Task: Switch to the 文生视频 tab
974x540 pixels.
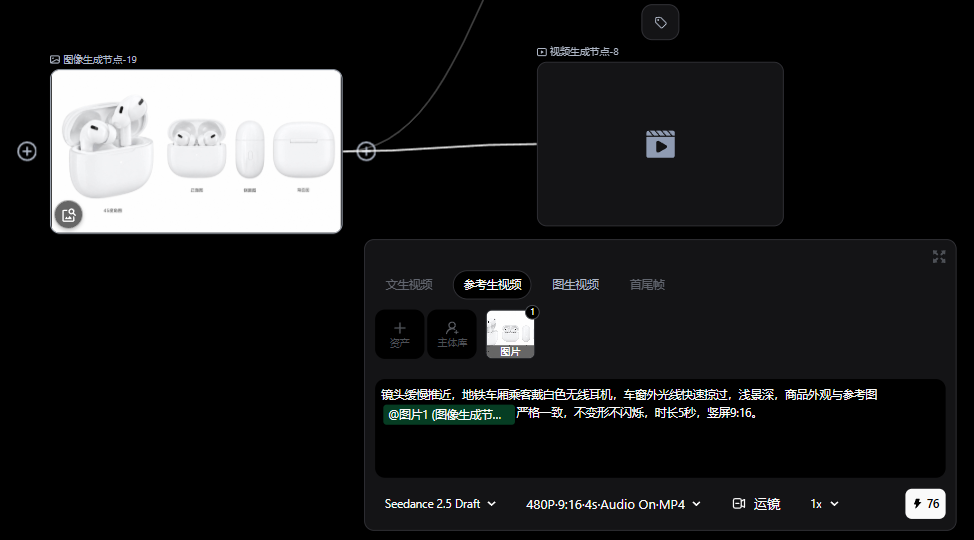Action: 409,285
